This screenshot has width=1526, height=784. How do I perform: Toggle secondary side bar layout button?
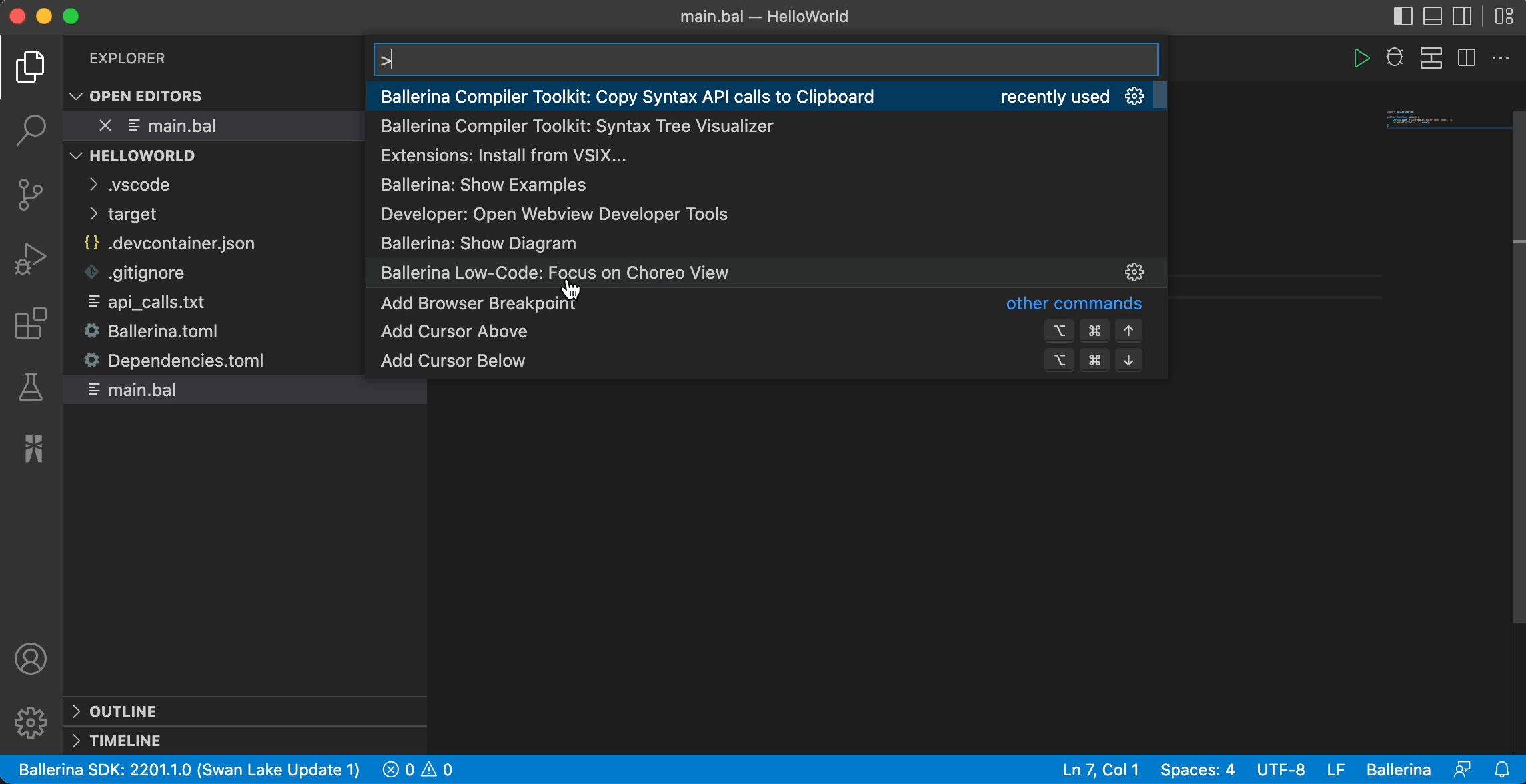pos(1462,16)
